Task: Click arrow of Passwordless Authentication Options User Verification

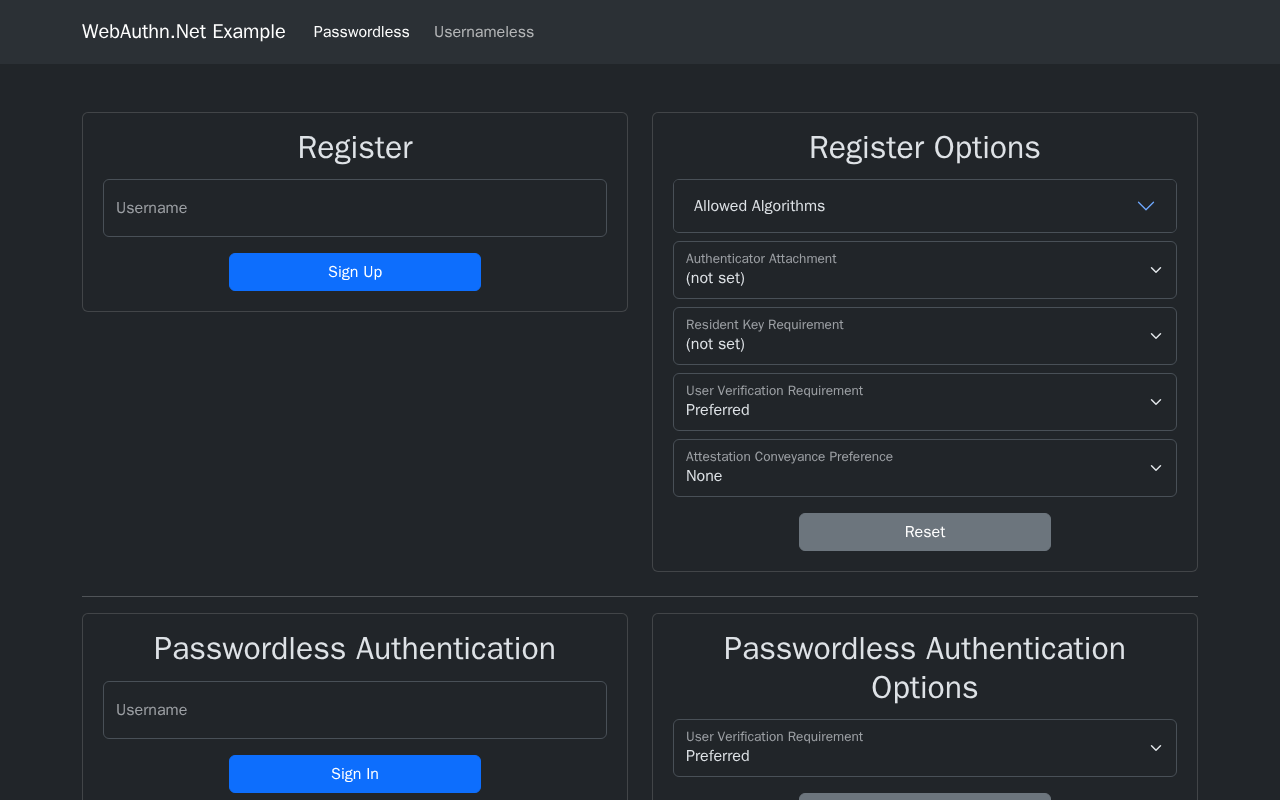Action: pyautogui.click(x=1155, y=748)
